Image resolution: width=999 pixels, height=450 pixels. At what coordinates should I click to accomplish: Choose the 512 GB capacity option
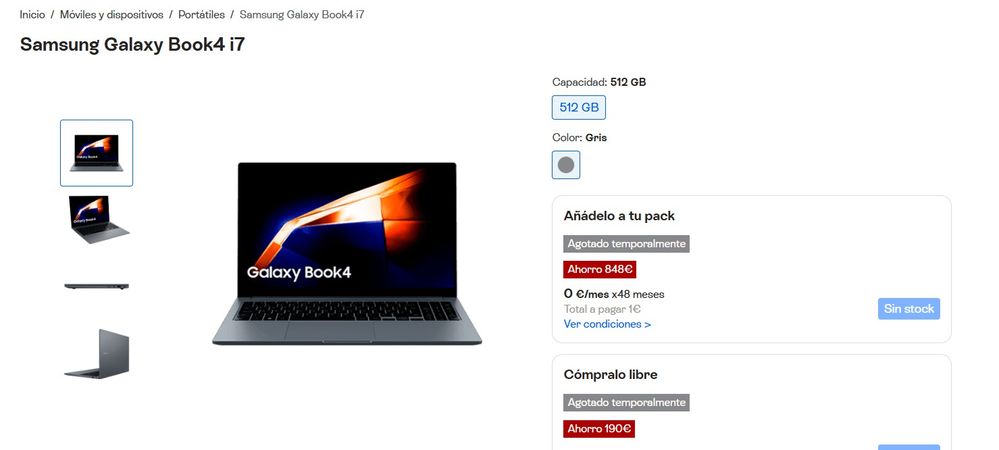pos(579,108)
